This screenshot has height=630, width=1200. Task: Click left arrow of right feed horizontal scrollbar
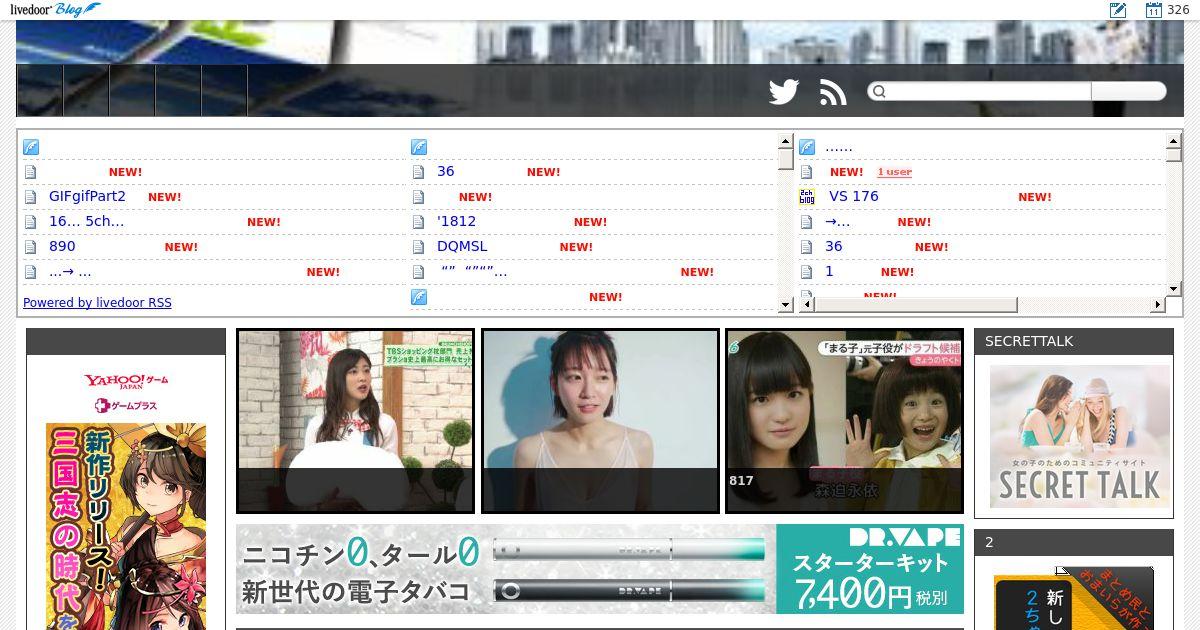(806, 305)
